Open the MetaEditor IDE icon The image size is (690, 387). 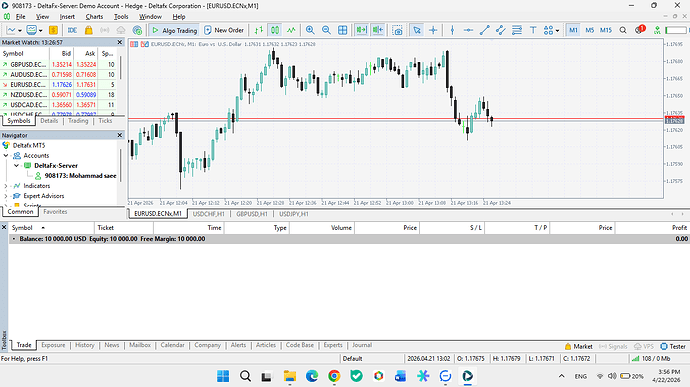[72, 30]
